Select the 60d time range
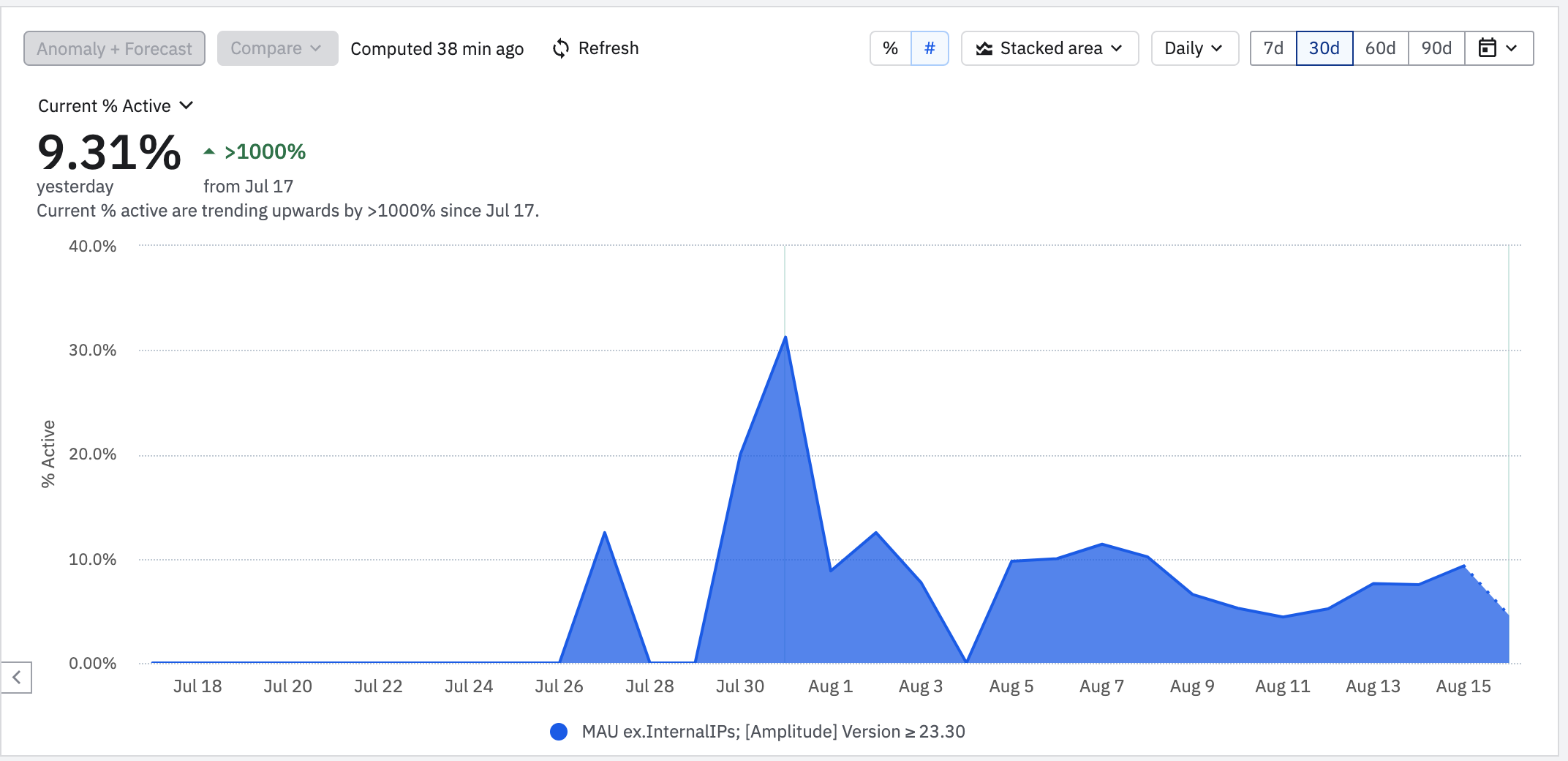This screenshot has height=761, width=1568. (x=1381, y=48)
